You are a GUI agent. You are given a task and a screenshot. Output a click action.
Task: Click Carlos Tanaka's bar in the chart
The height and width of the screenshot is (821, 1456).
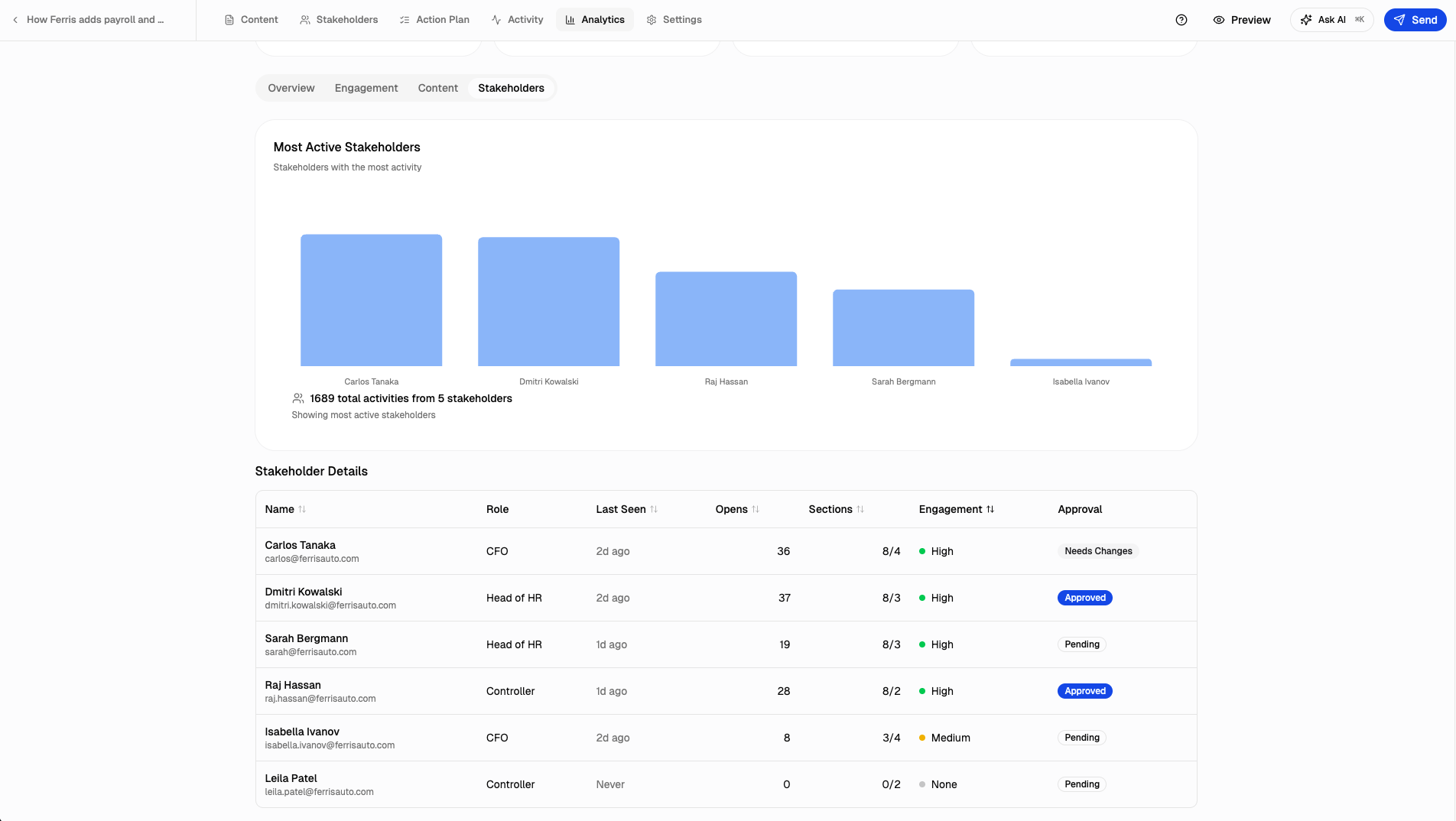tap(371, 300)
